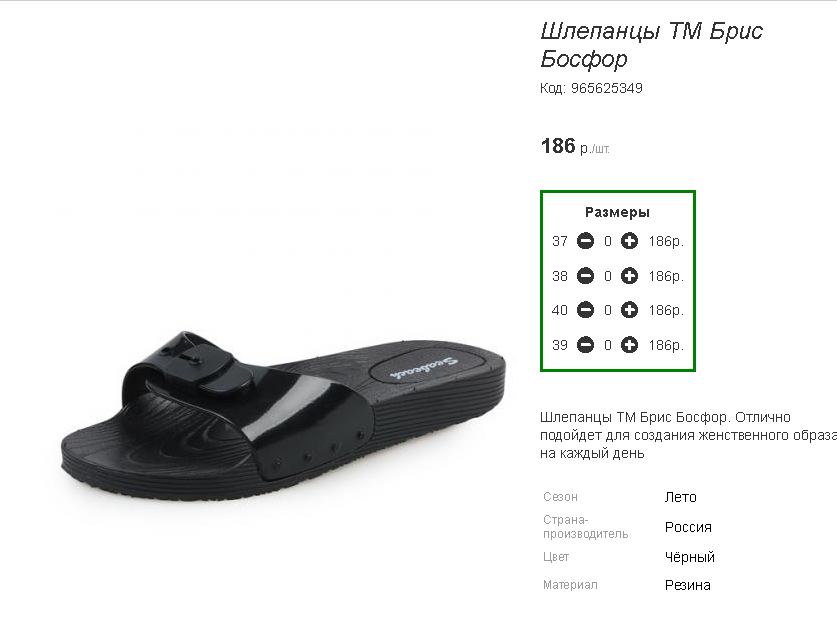The height and width of the screenshot is (619, 837).
Task: Reduce quantity for size 40
Action: [x=586, y=310]
